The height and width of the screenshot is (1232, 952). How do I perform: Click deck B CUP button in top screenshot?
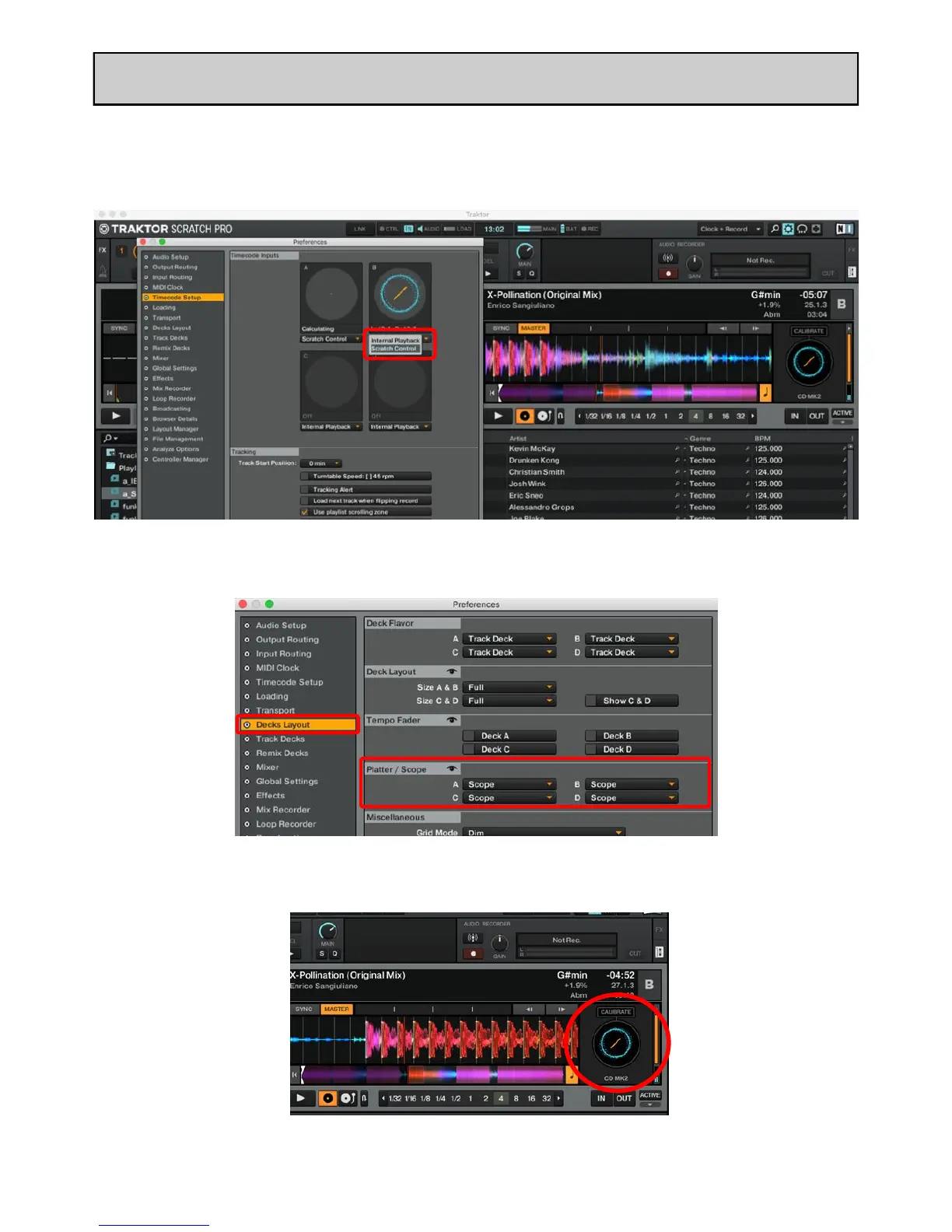click(x=544, y=416)
